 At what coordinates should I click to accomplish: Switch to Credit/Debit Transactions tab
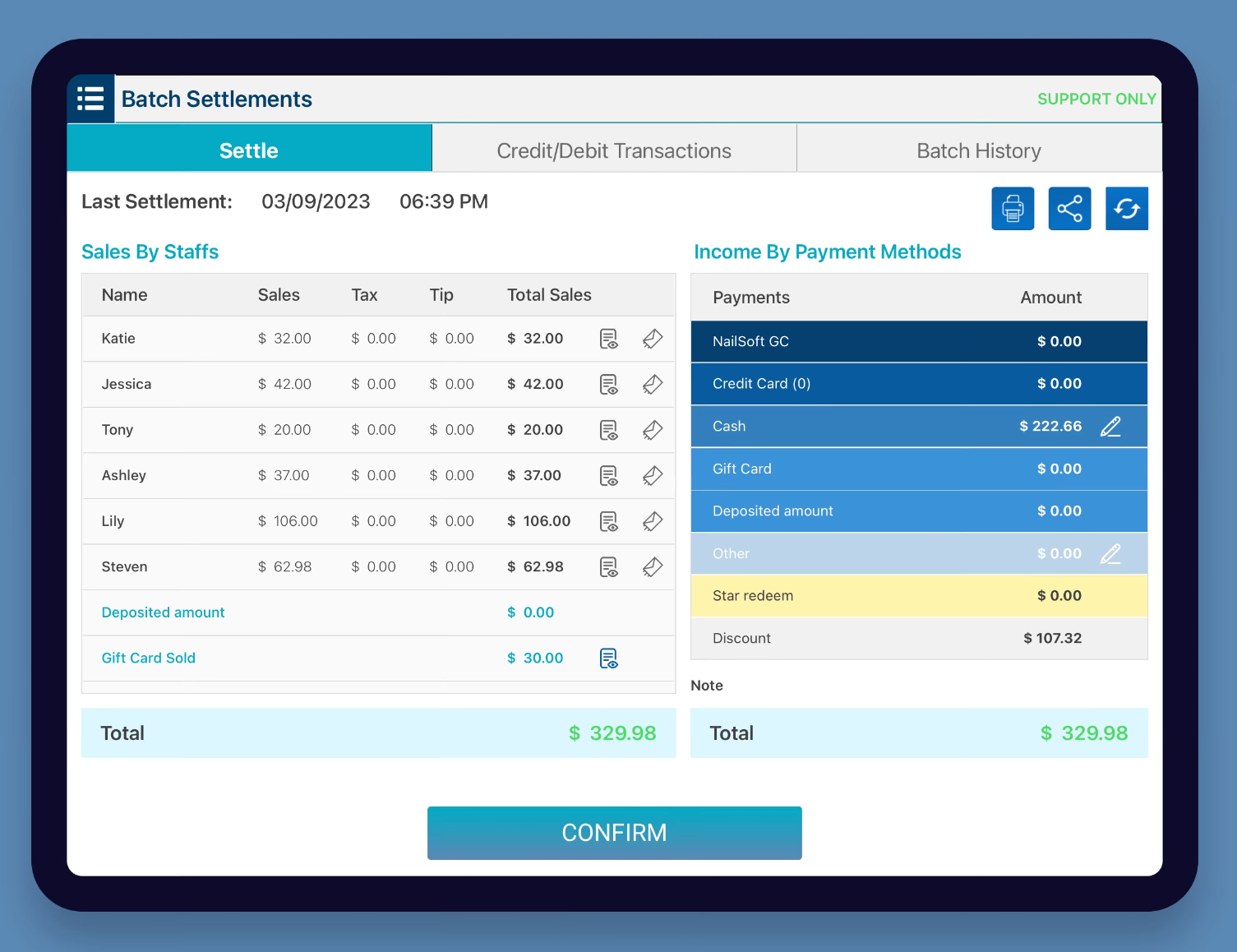614,151
